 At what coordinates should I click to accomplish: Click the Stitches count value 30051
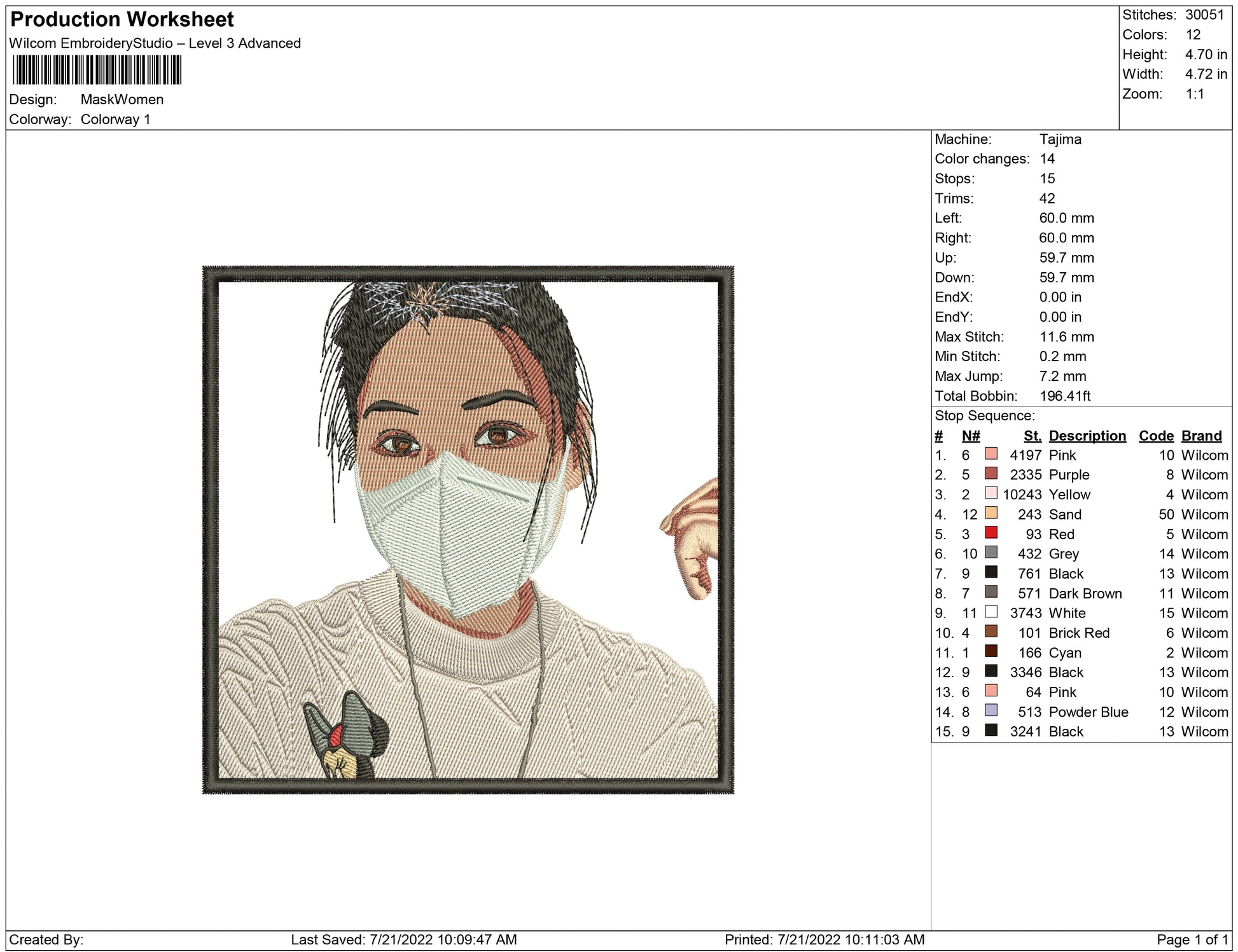[1204, 15]
